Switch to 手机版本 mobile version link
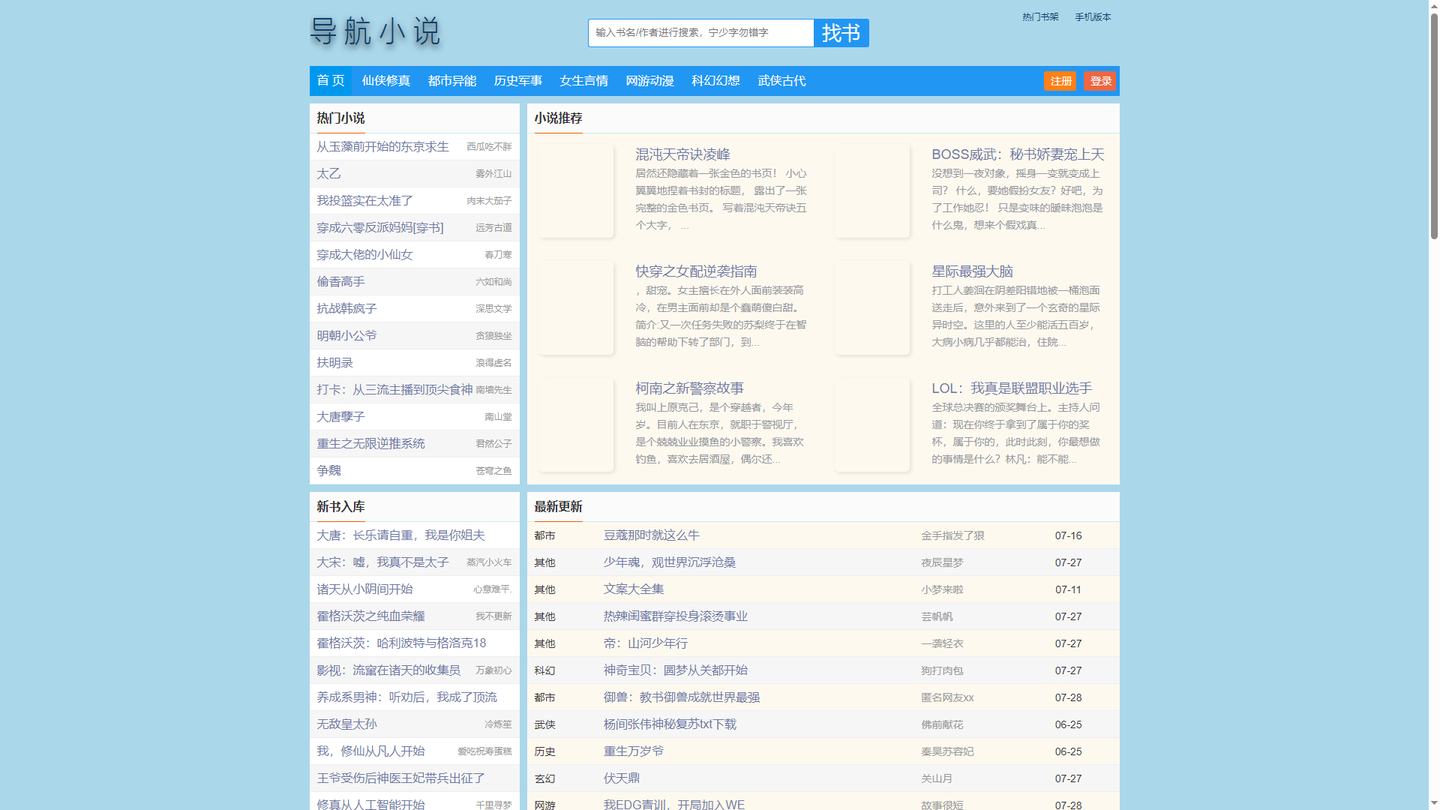The height and width of the screenshot is (810, 1440). pos(1093,17)
